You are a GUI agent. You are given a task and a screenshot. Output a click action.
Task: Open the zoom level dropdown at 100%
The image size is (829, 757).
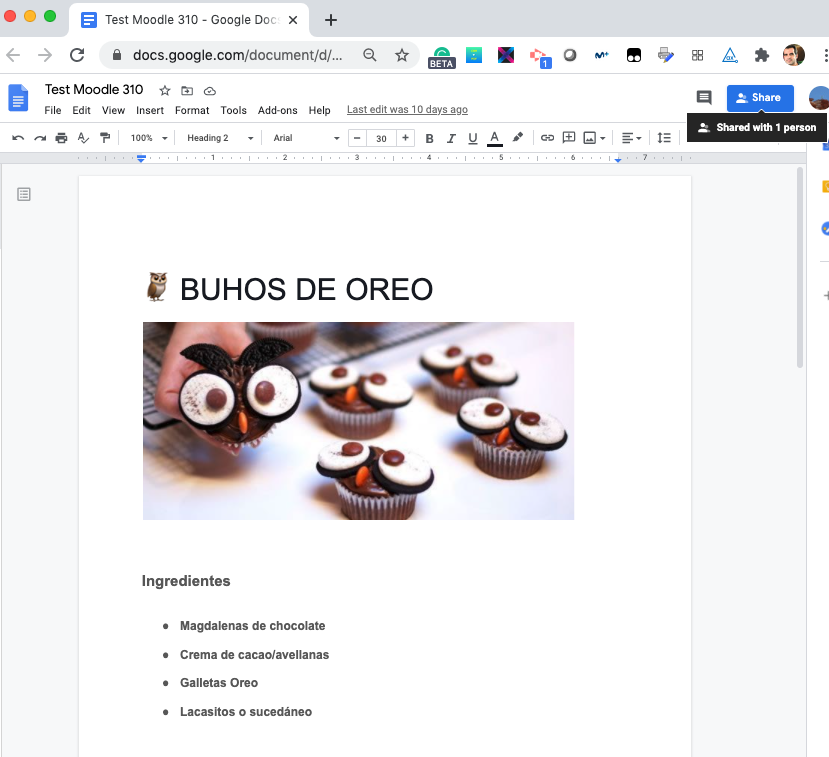coord(149,138)
